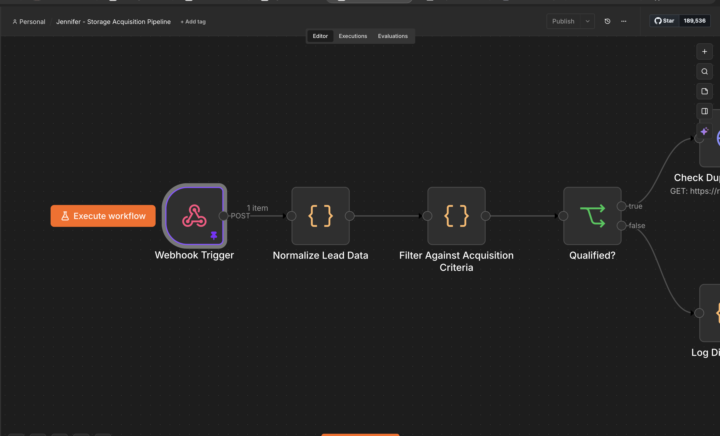The width and height of the screenshot is (720, 436).
Task: Click the Publish button
Action: click(x=563, y=21)
